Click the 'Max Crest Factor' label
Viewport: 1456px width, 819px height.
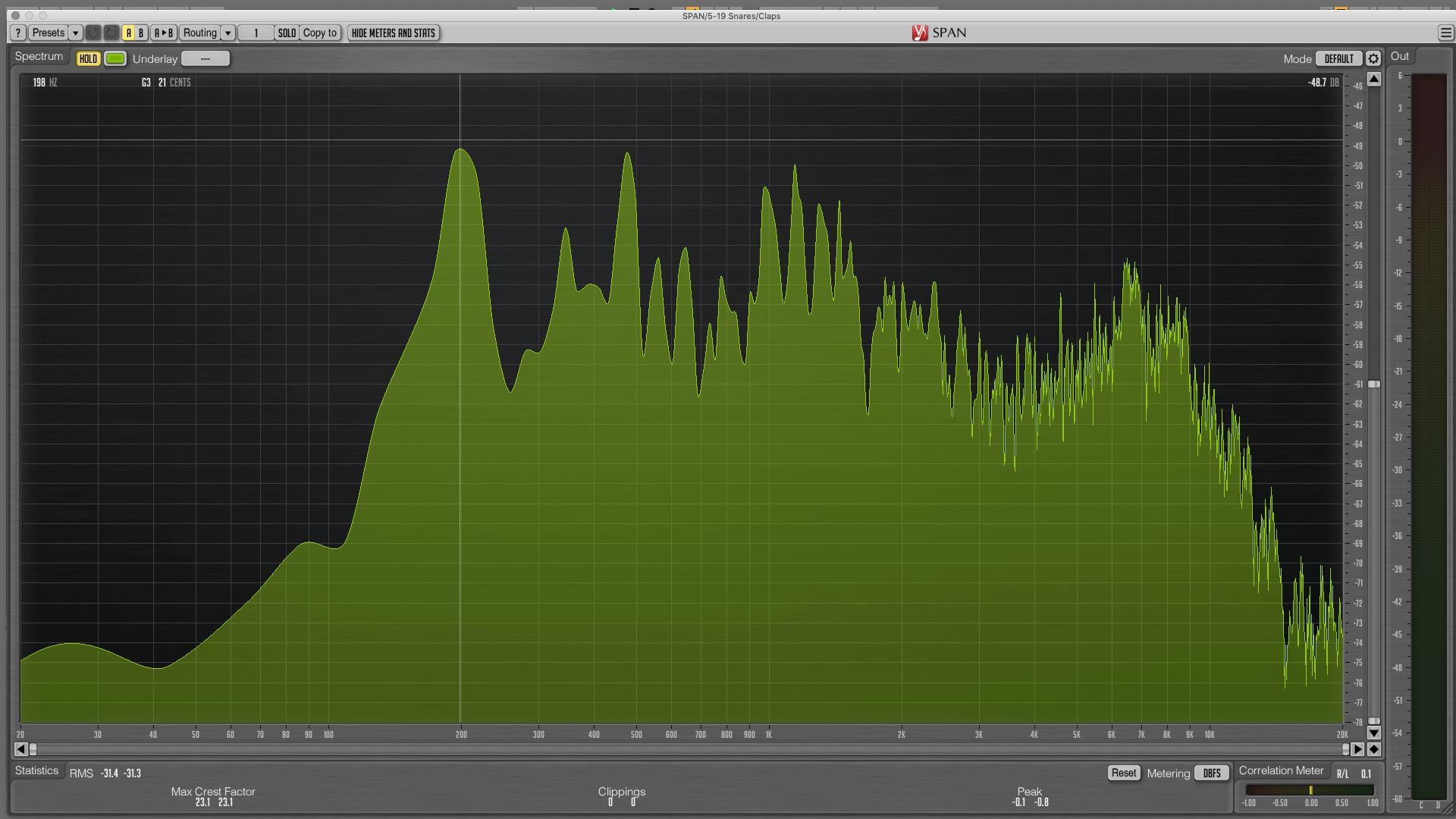[213, 792]
